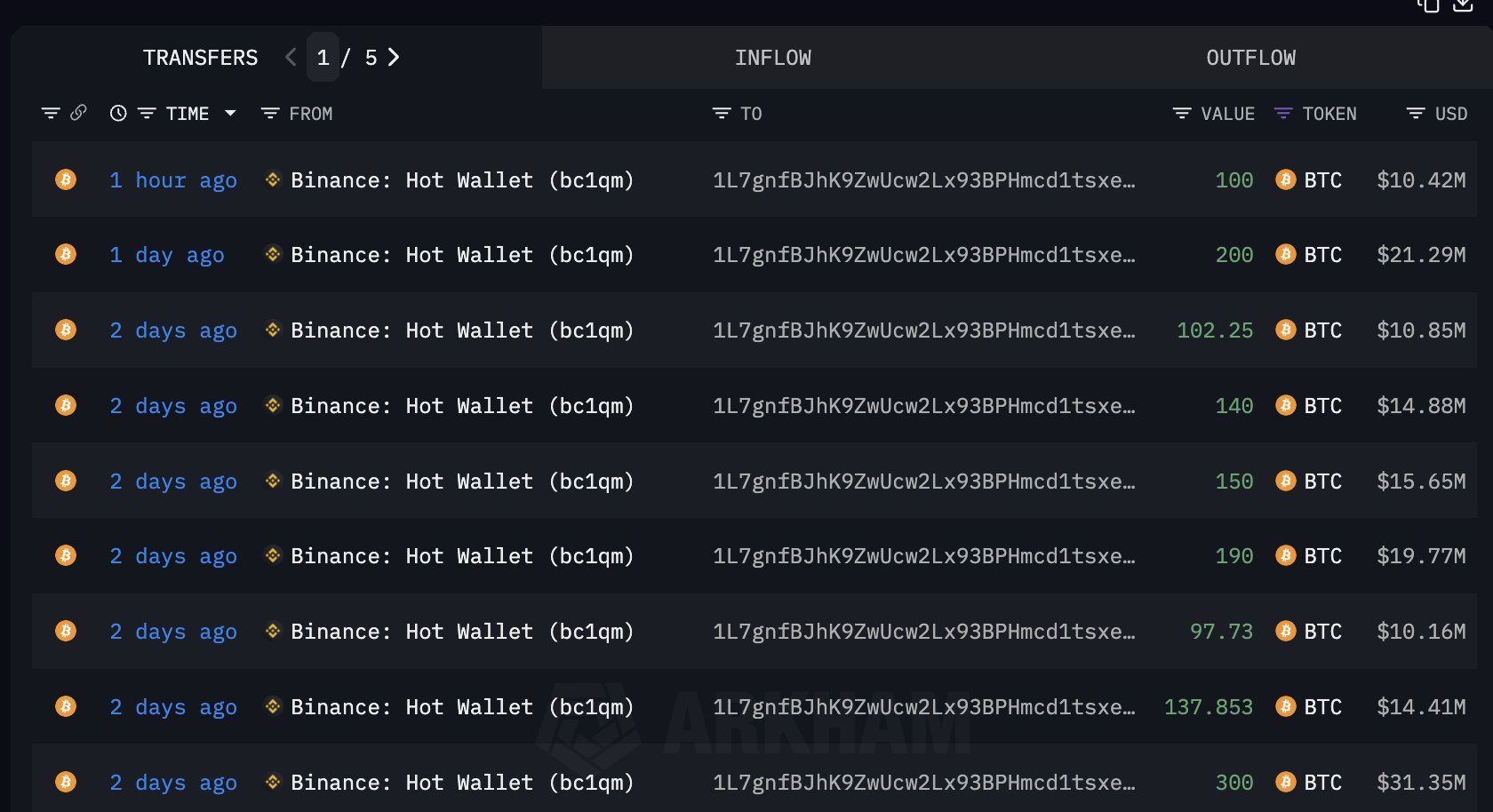Toggle TIME sort order caret
The image size is (1493, 812).
click(230, 114)
